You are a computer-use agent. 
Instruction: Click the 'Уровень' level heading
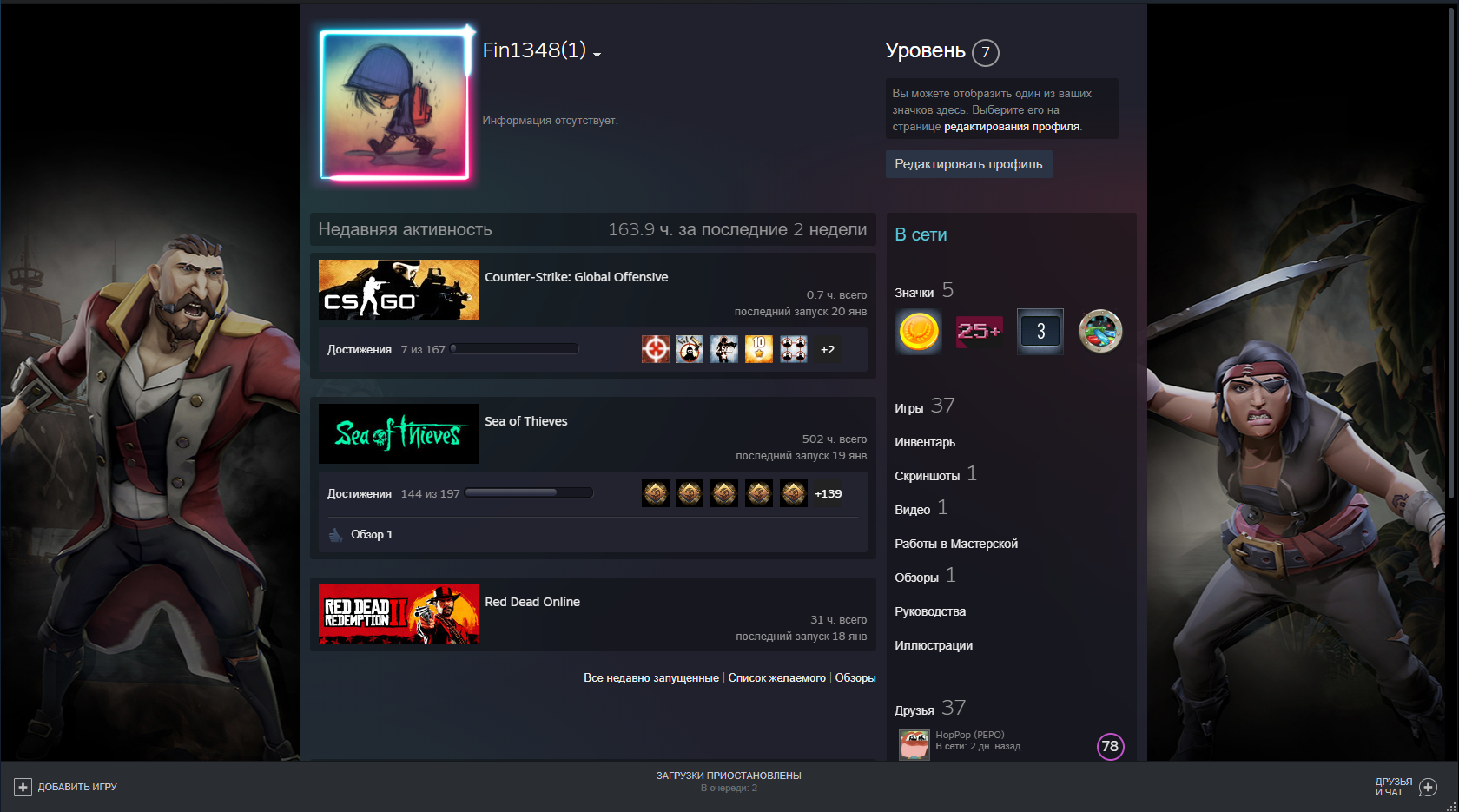click(x=925, y=51)
